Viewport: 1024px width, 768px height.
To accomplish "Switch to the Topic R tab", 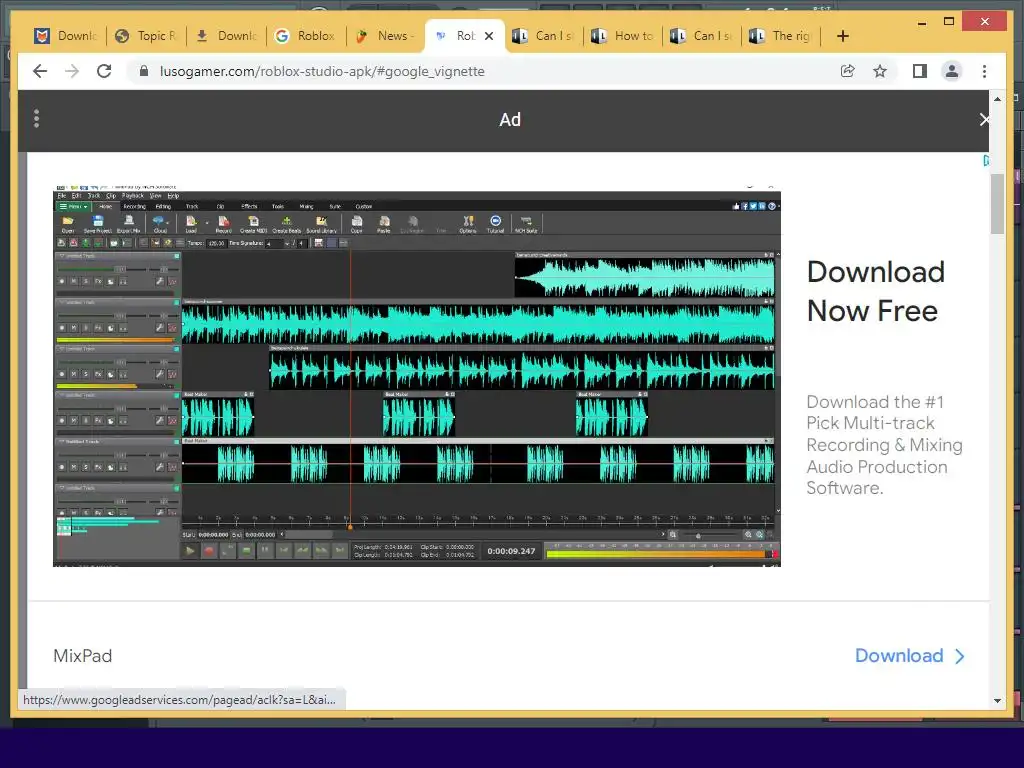I will coord(145,36).
